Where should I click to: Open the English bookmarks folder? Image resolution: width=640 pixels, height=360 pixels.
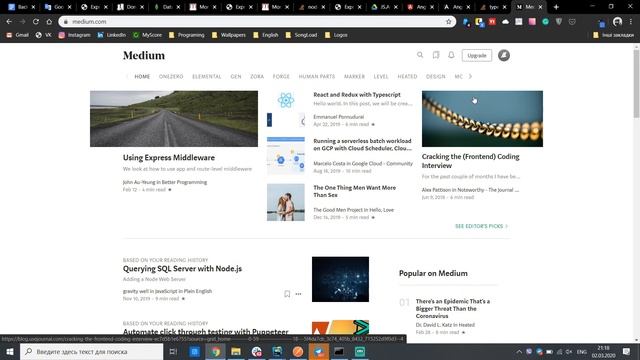tap(266, 35)
